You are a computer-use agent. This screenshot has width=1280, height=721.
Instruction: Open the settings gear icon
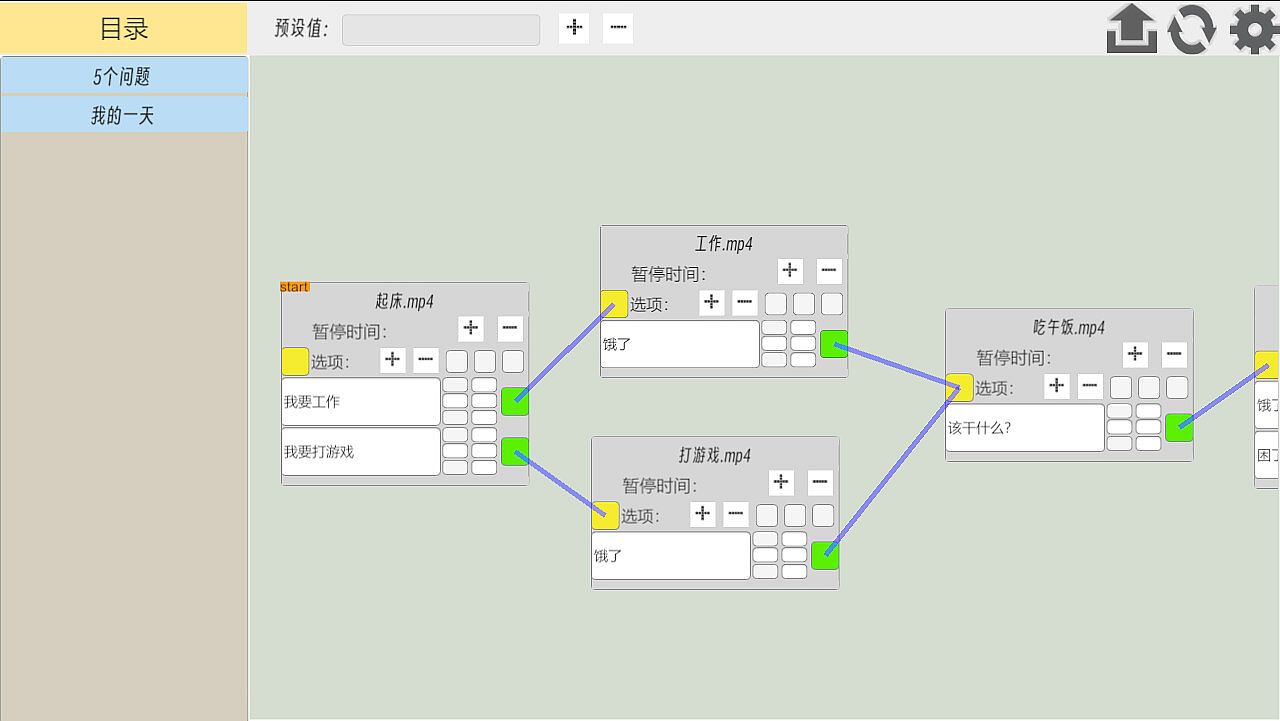pos(1254,28)
